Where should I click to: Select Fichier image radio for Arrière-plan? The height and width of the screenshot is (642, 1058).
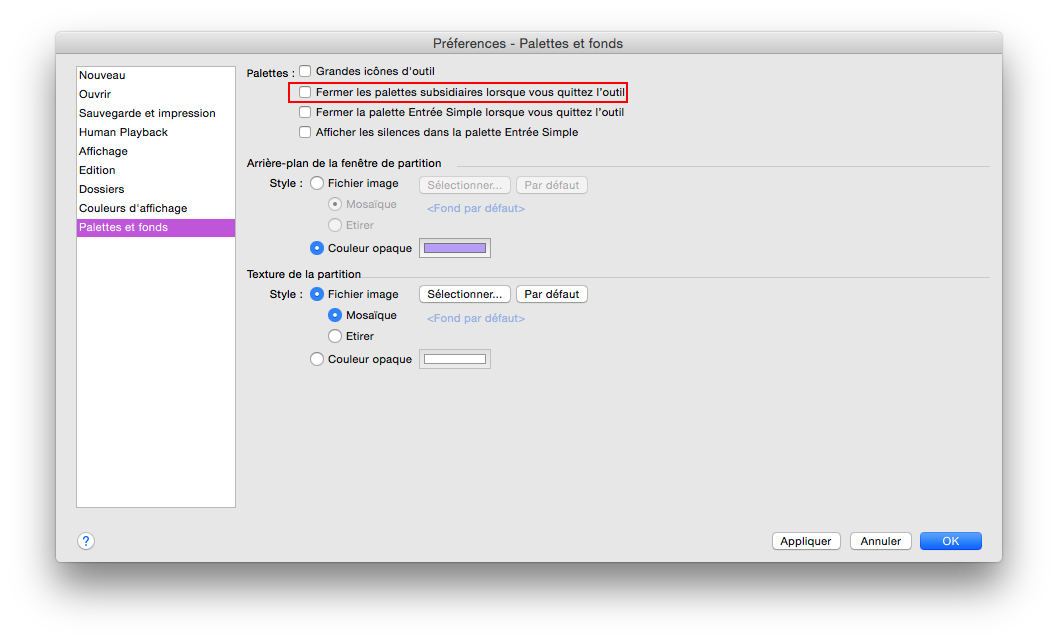click(317, 184)
